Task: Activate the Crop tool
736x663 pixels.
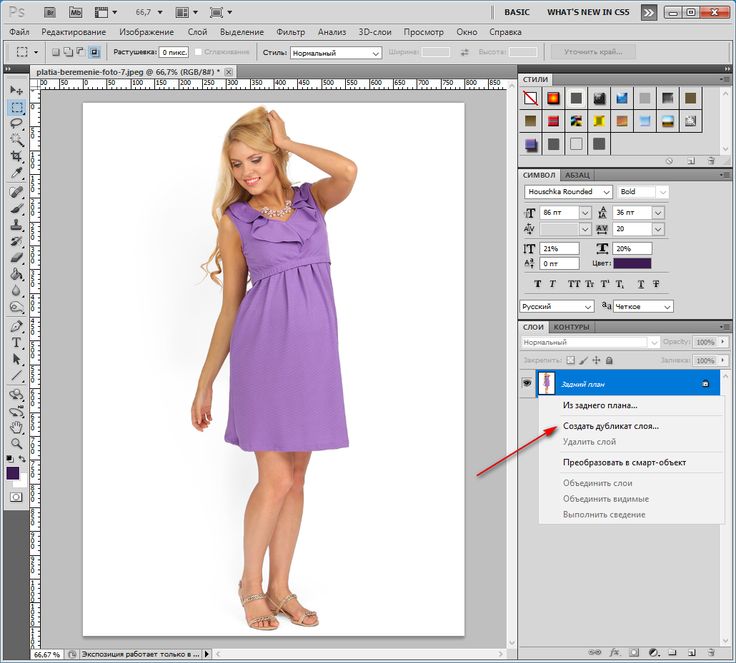Action: pyautogui.click(x=17, y=157)
